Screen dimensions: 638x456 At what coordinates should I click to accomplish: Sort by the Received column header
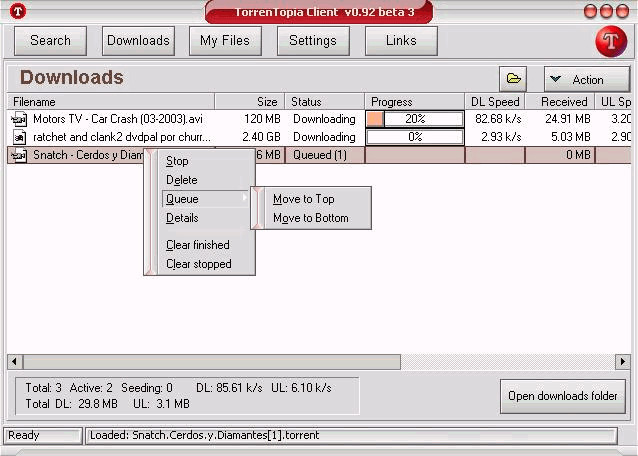tap(560, 102)
